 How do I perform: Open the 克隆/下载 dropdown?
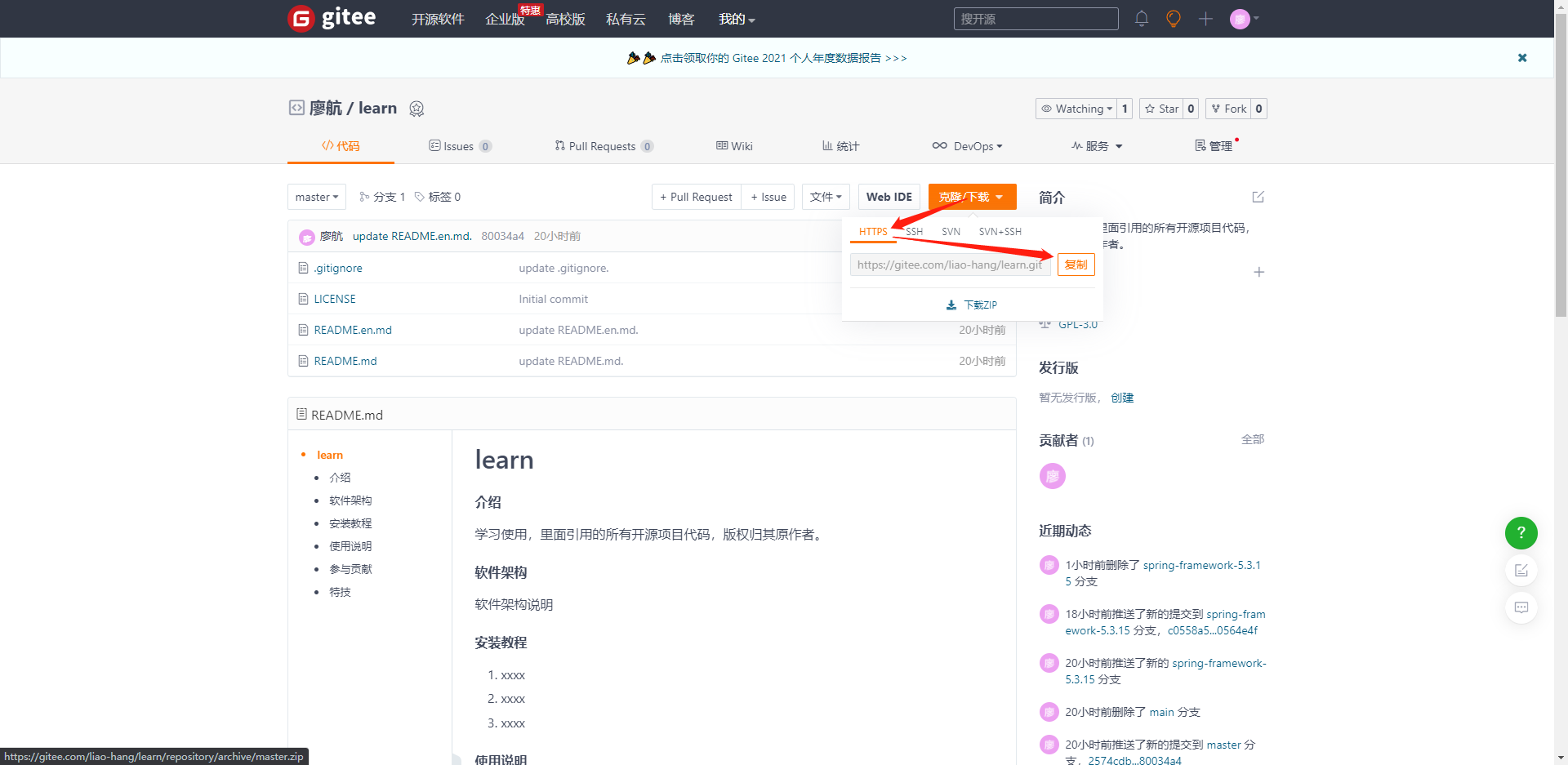coord(972,197)
